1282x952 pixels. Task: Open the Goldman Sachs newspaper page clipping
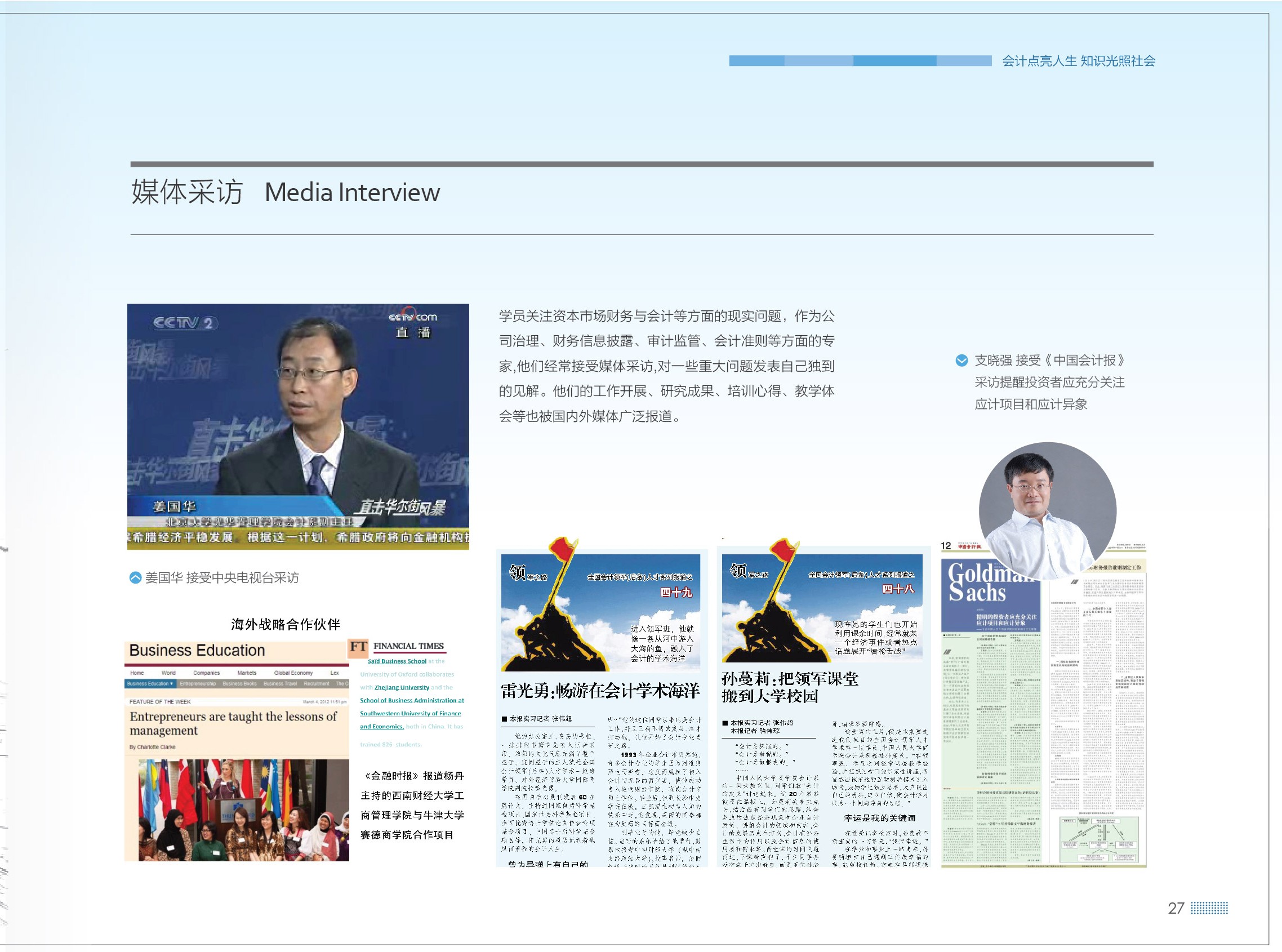(x=1044, y=705)
